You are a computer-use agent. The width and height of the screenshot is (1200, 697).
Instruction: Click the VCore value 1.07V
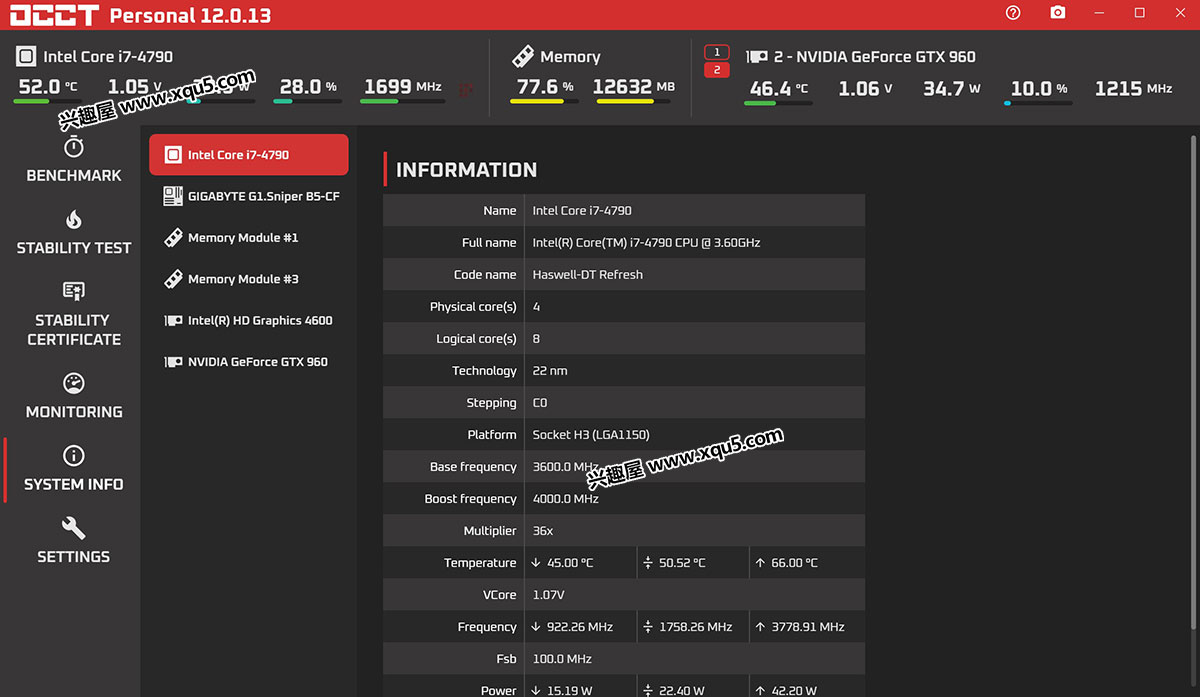[x=548, y=594]
